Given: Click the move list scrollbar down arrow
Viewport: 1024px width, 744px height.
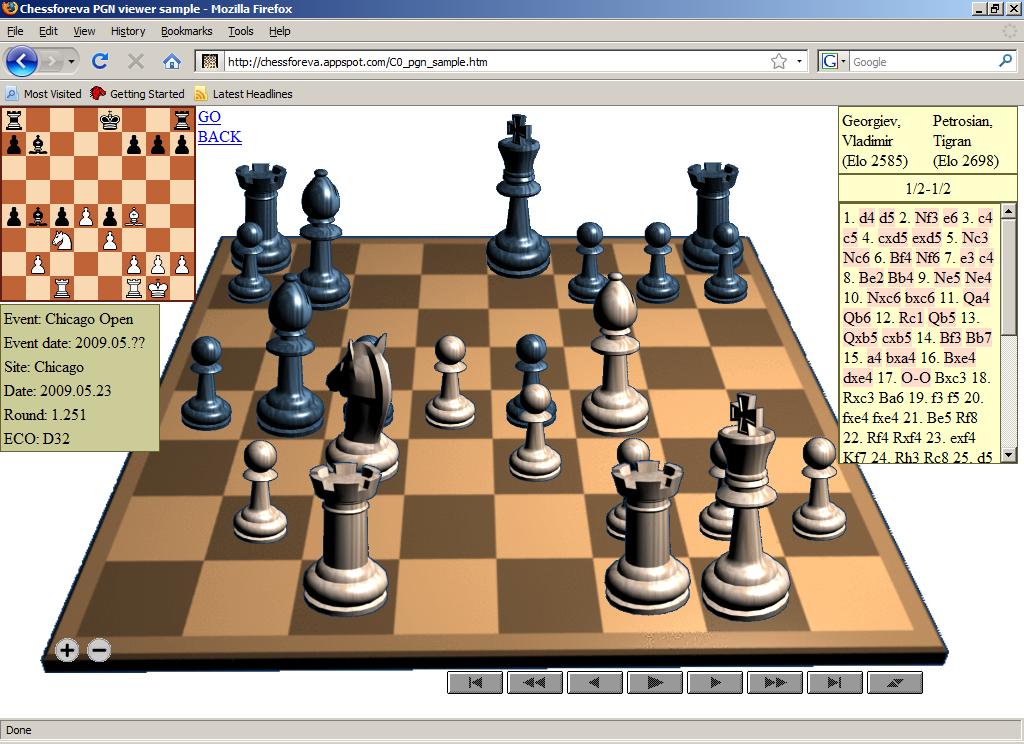Looking at the screenshot, I should pos(1010,456).
